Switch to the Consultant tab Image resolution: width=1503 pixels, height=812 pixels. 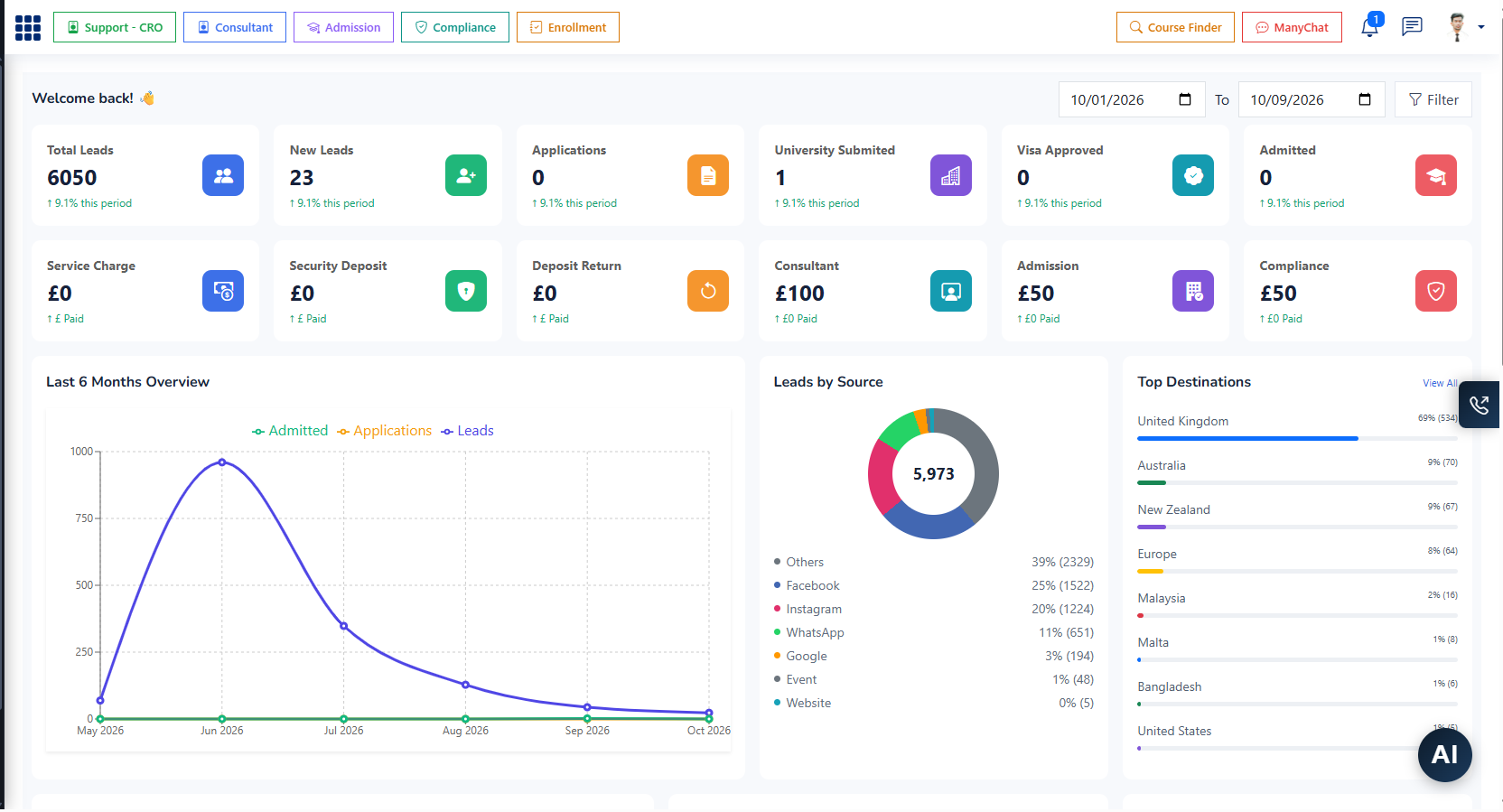coord(235,27)
